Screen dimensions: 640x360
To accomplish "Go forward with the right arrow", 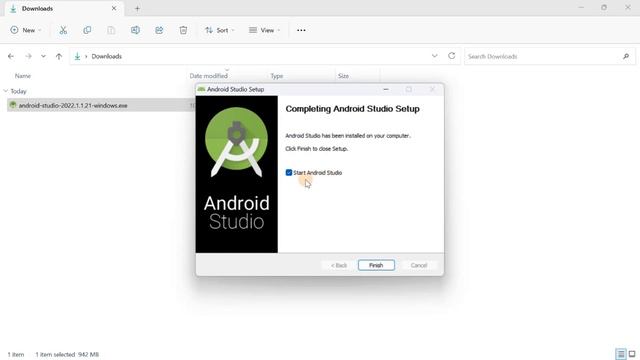I will [x=28, y=56].
